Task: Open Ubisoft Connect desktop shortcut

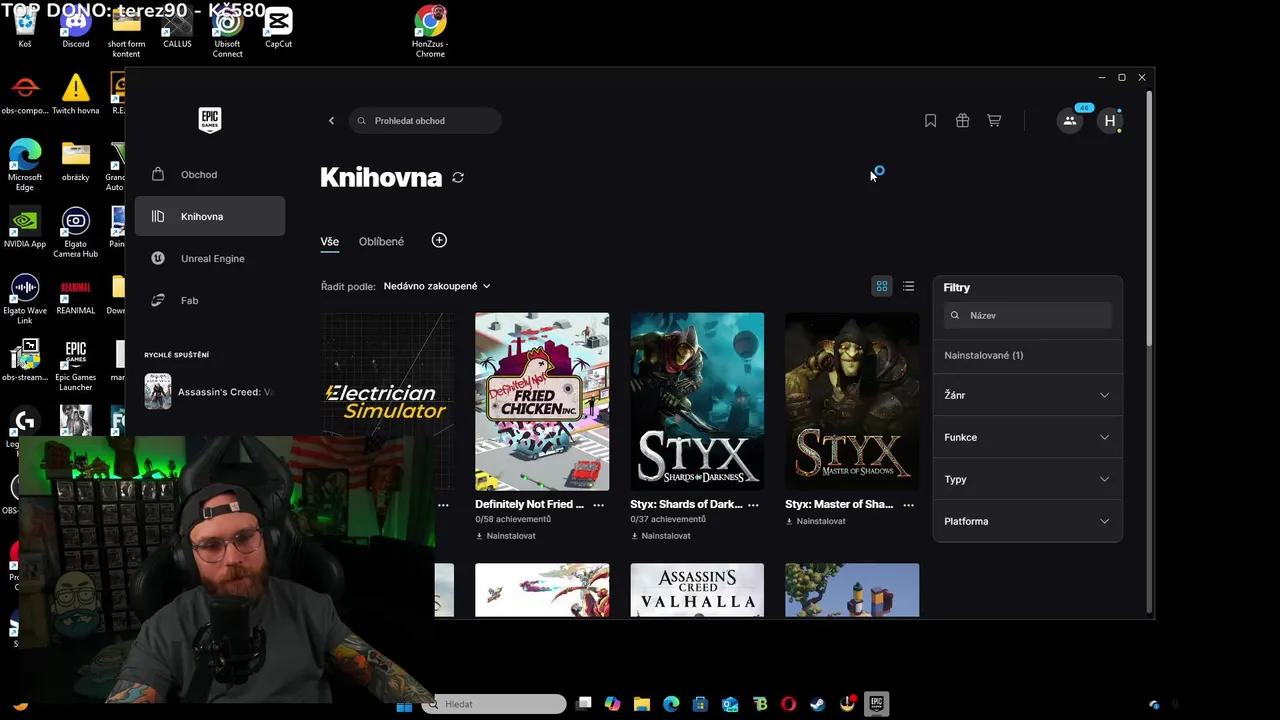Action: point(227,32)
